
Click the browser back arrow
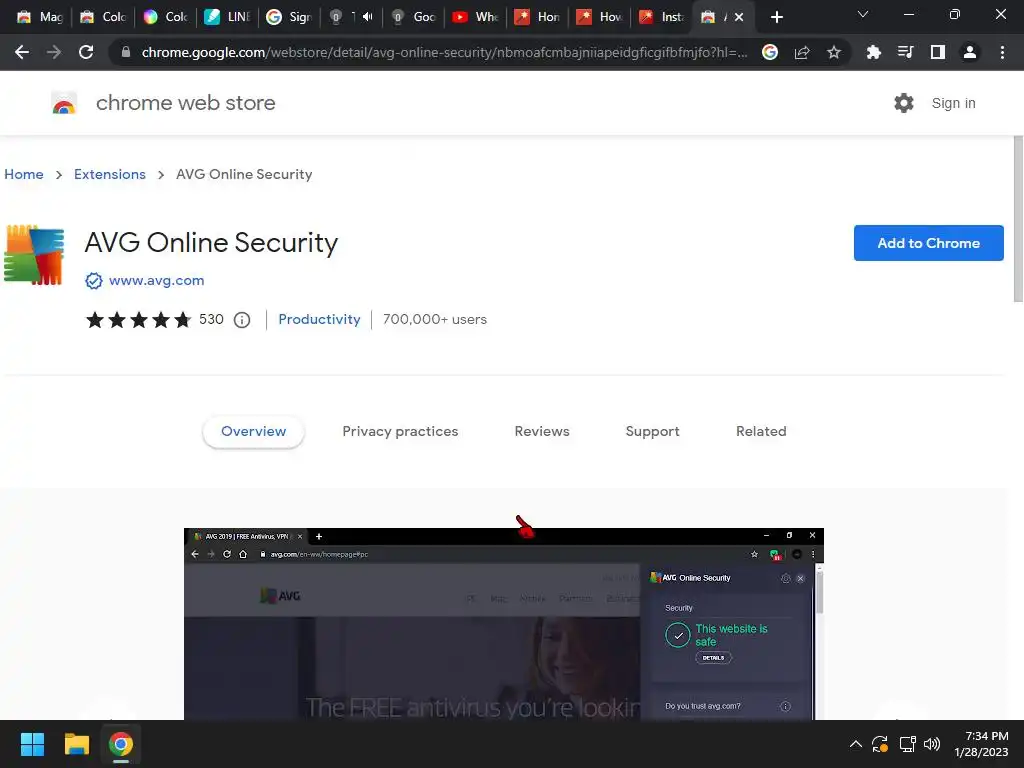point(22,52)
